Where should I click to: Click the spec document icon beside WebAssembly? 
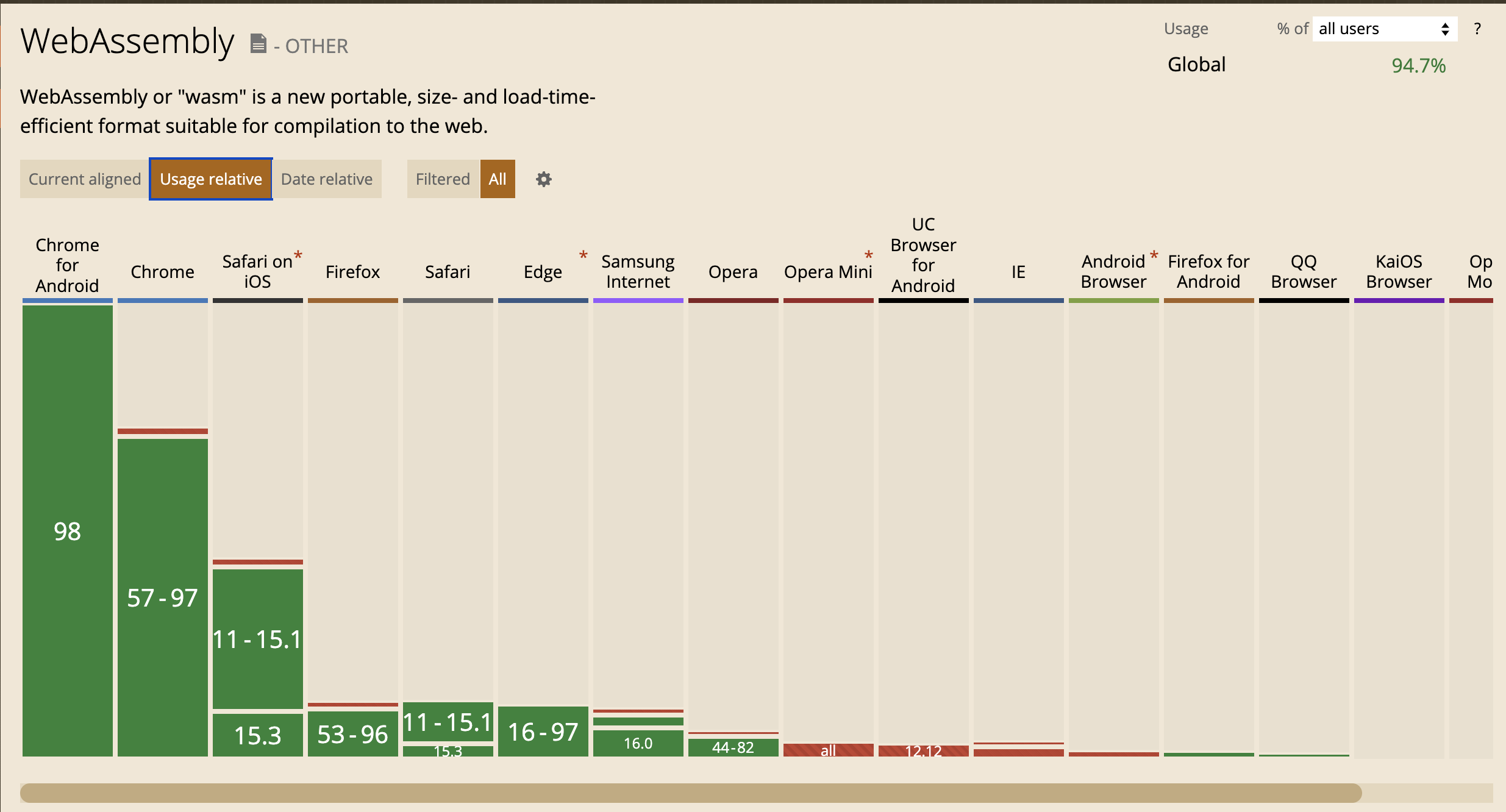point(259,44)
